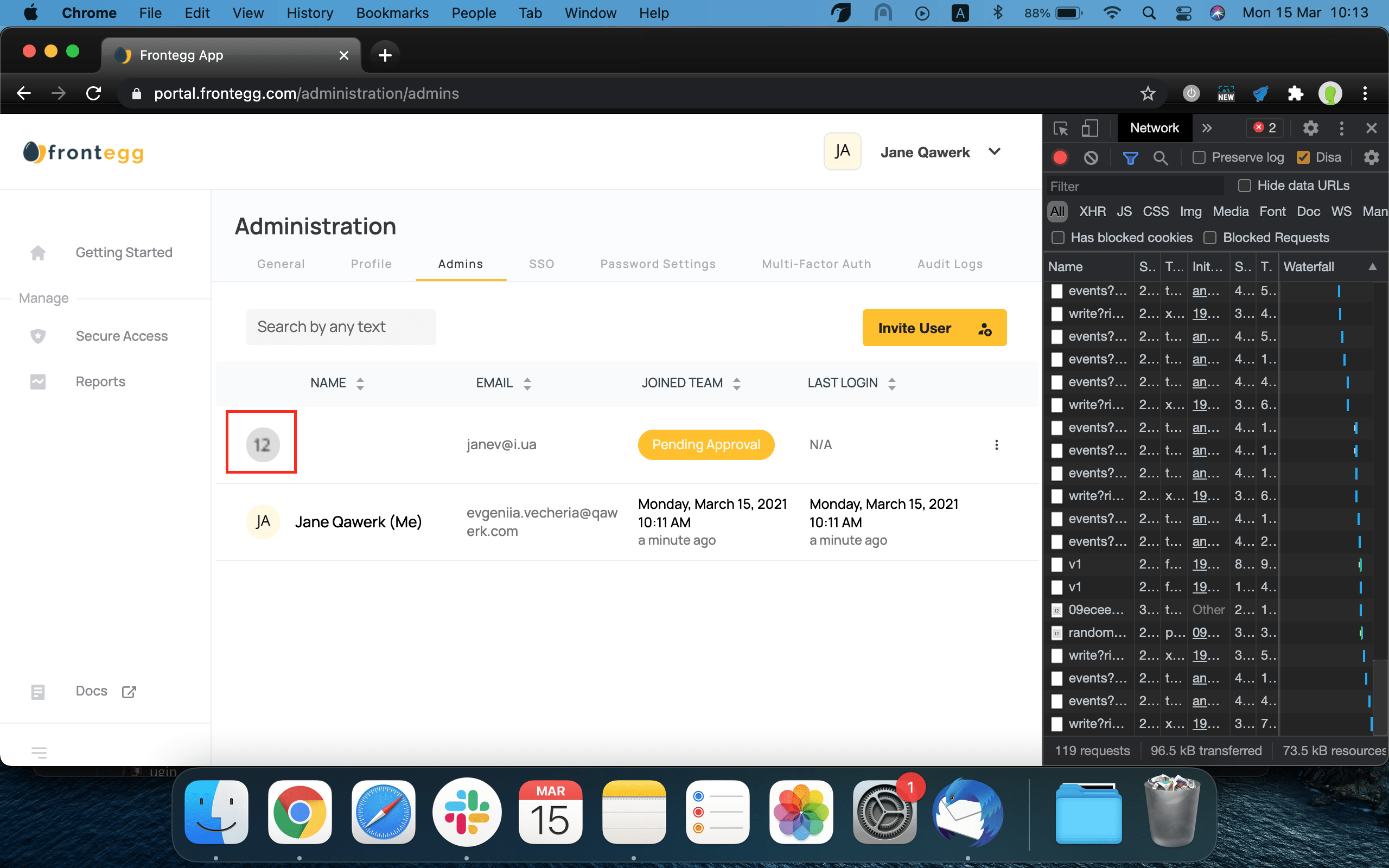Click the sidebar collapse hamburger icon
Viewport: 1389px width, 868px height.
click(x=39, y=752)
